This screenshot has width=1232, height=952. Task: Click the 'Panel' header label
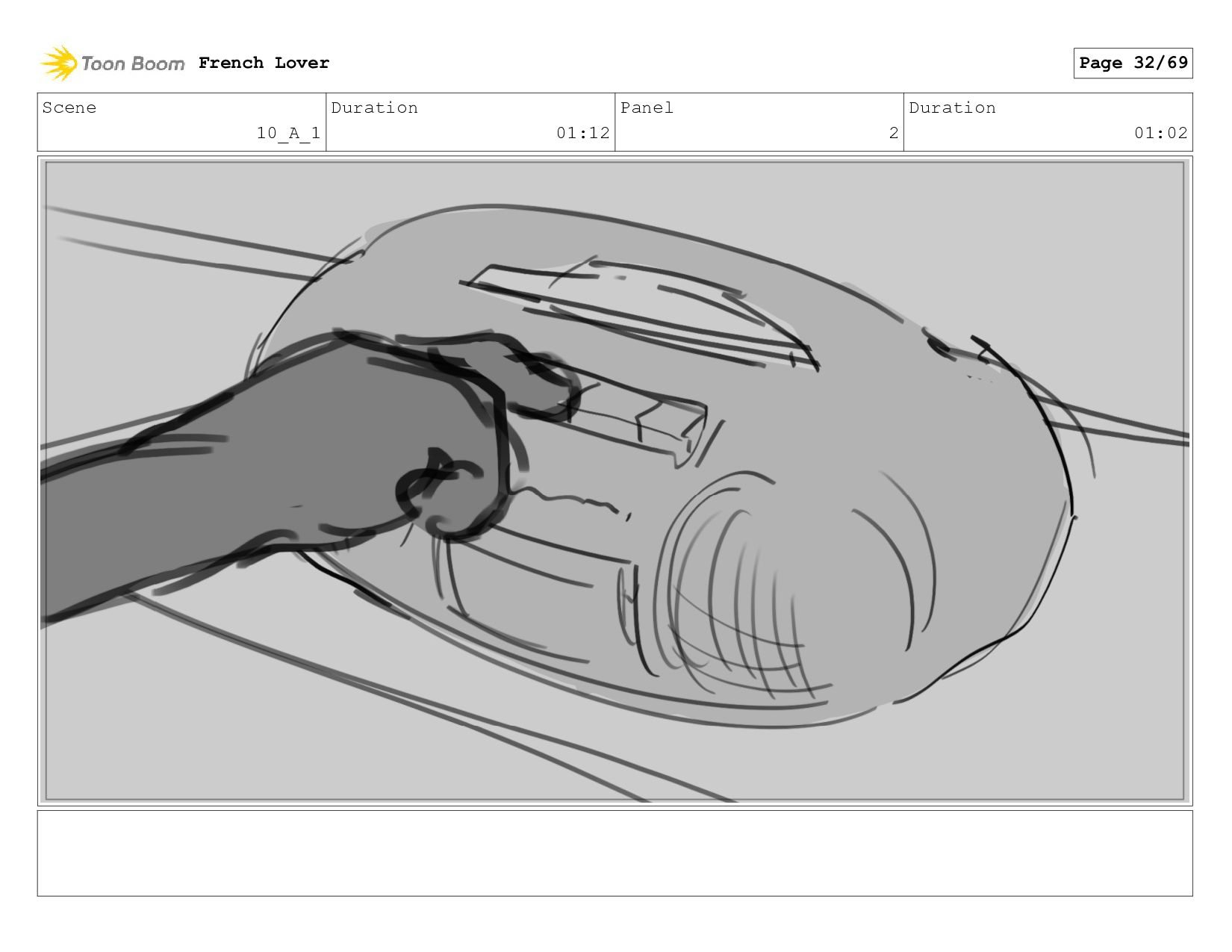(x=647, y=108)
